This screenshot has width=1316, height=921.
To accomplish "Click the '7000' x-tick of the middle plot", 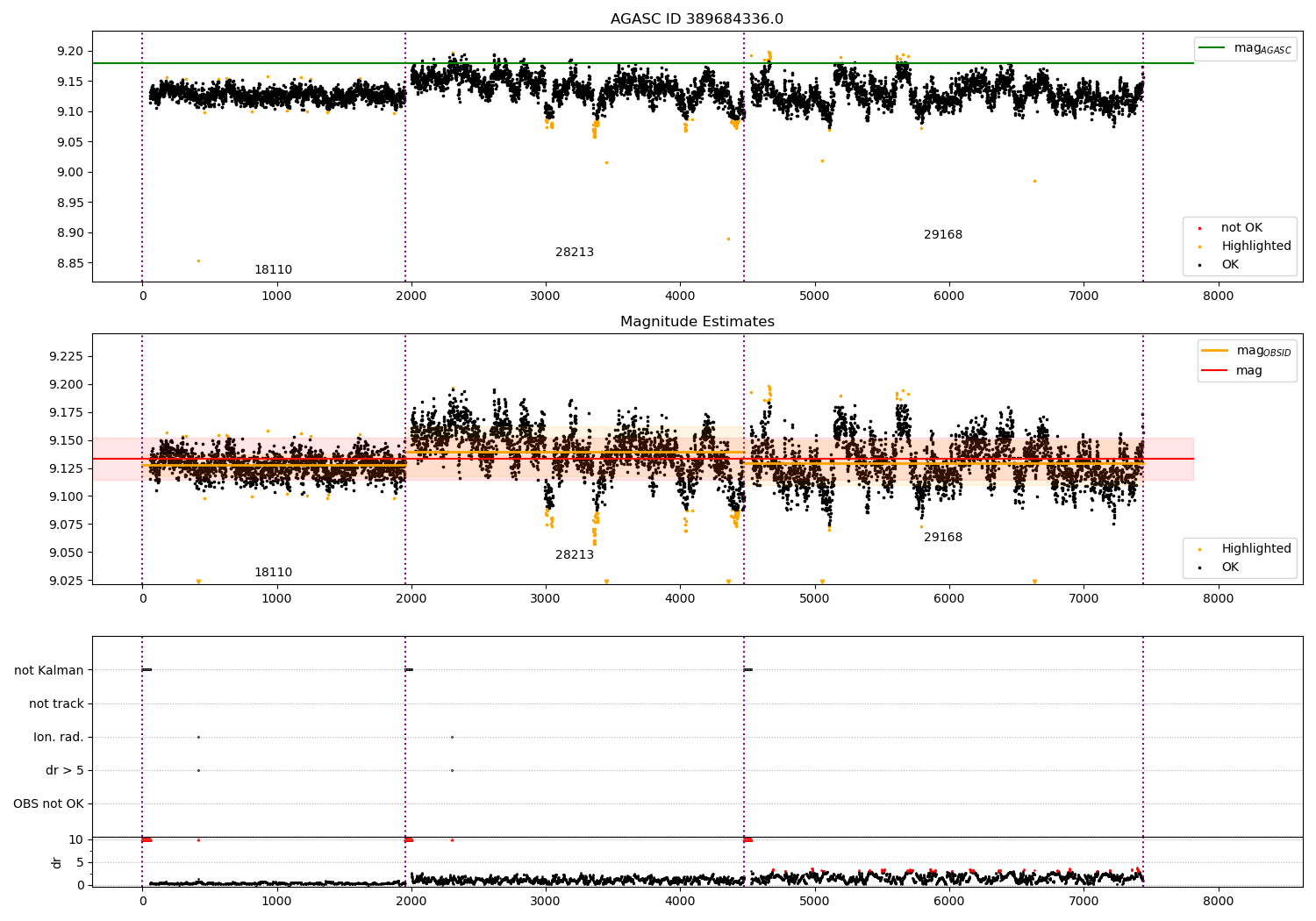I will [1084, 599].
